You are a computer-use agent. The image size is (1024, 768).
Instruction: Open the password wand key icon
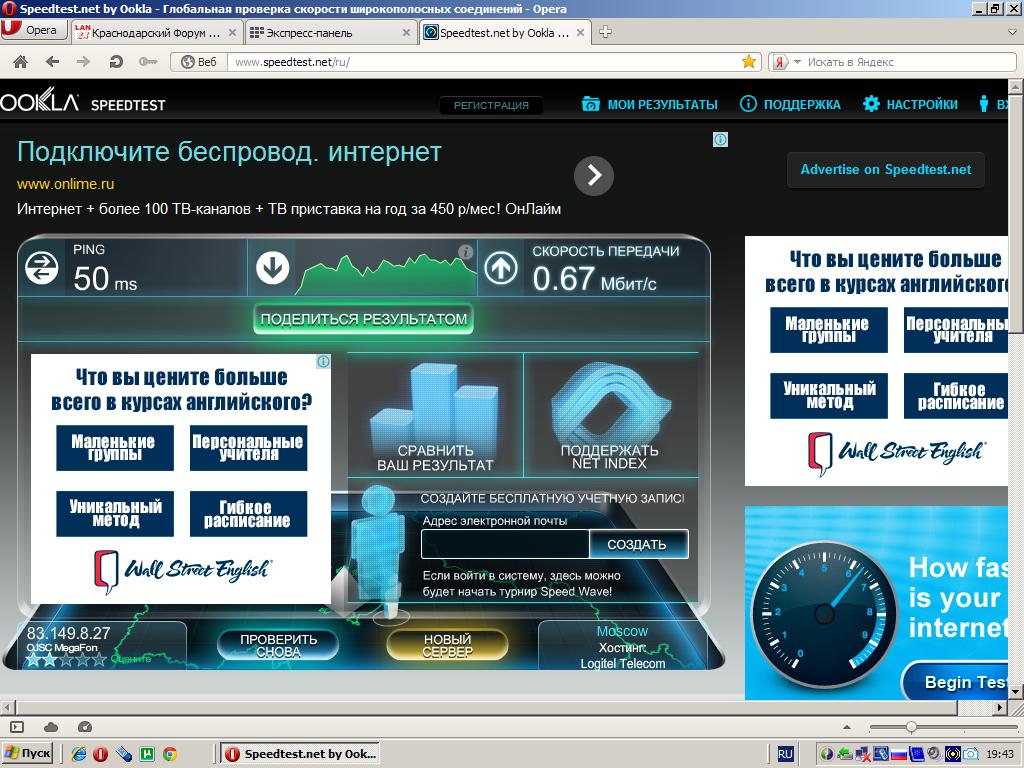148,62
